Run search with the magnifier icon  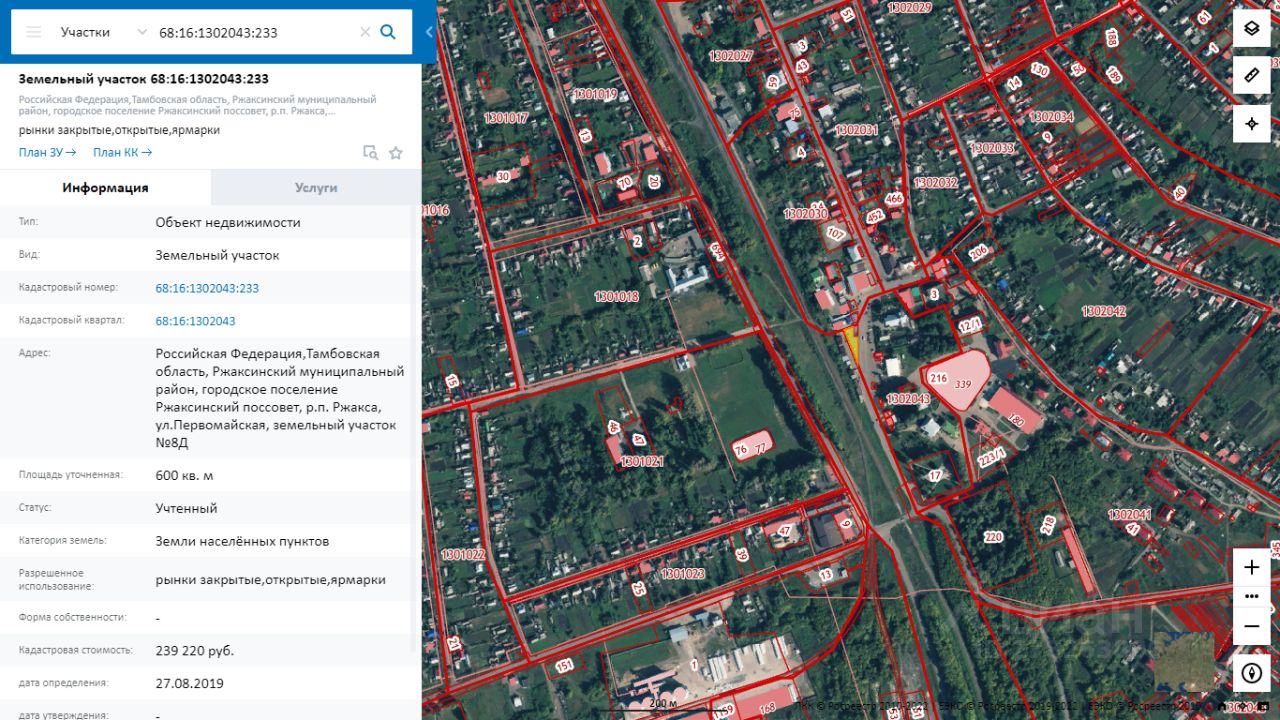pyautogui.click(x=388, y=32)
